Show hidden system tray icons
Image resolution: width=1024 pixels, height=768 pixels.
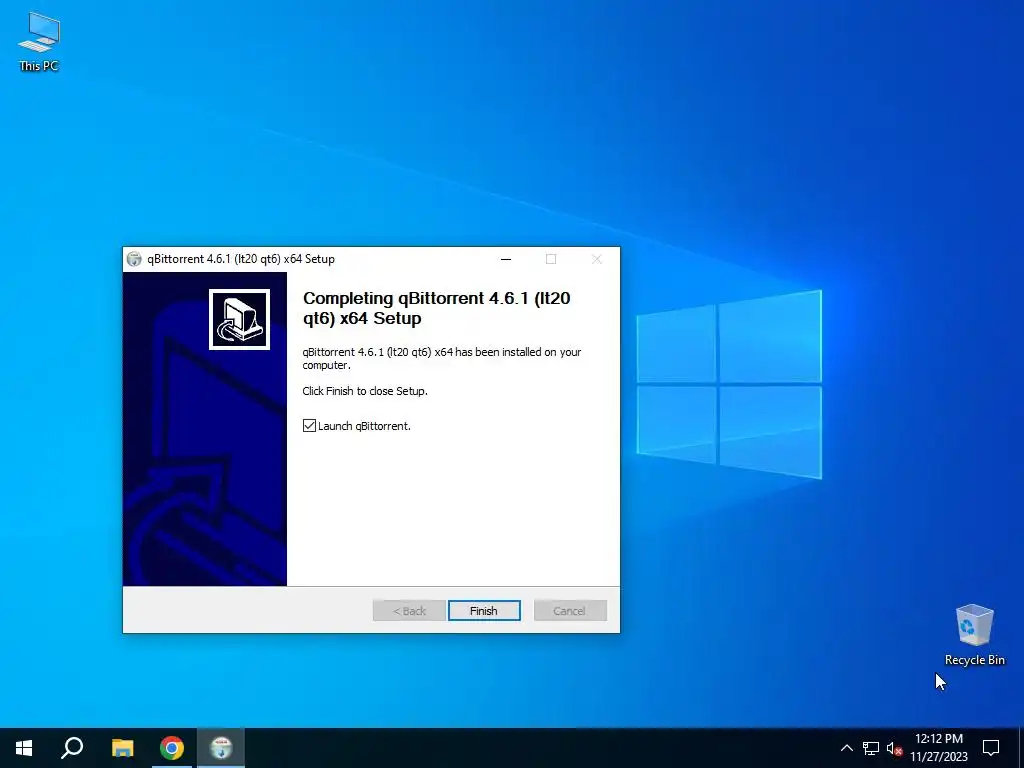tap(846, 748)
